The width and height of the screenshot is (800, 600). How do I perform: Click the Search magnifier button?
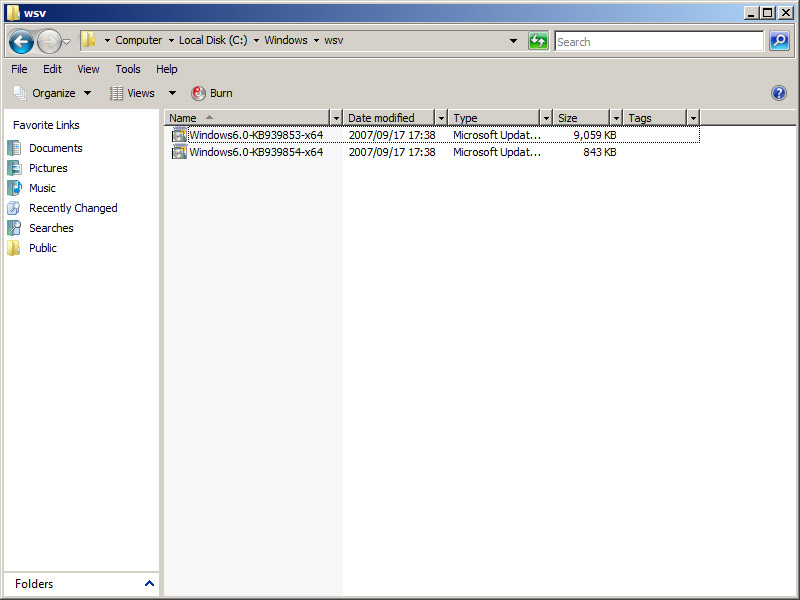point(779,41)
